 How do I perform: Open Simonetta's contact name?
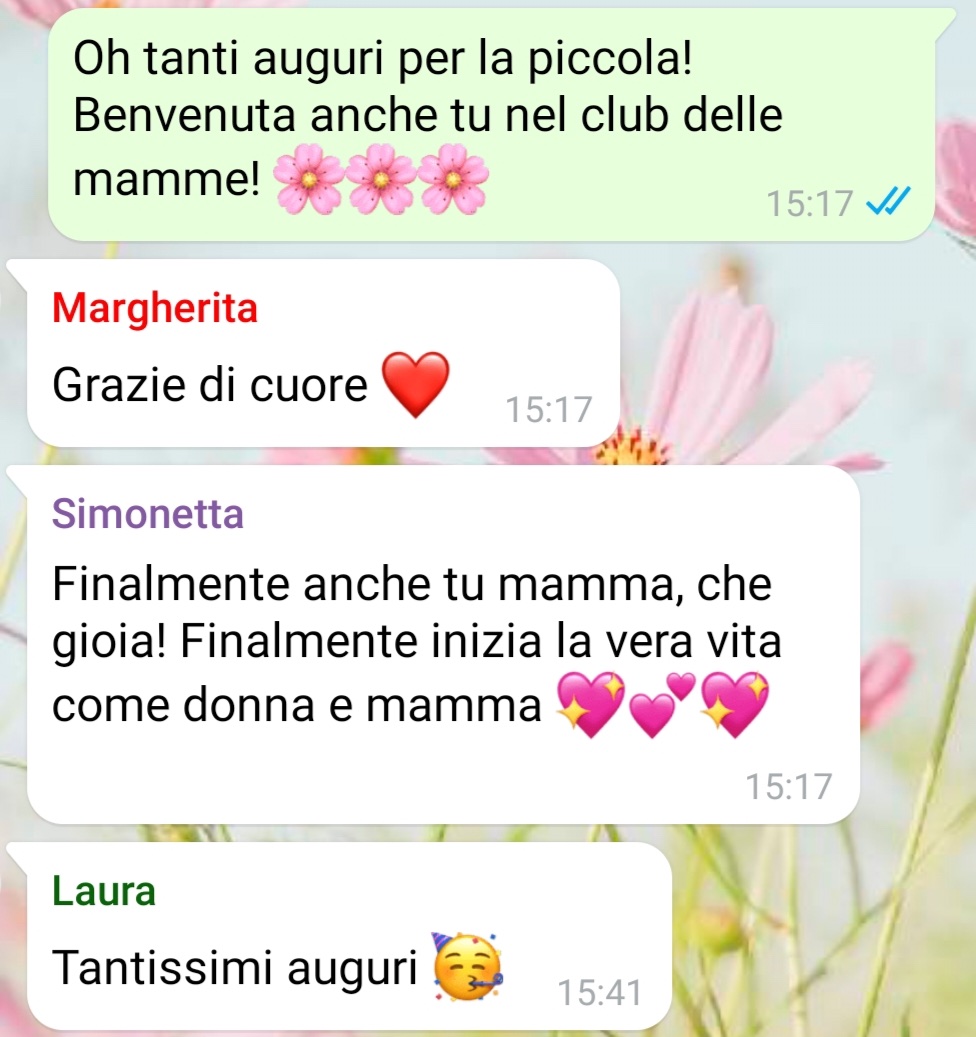coord(147,514)
